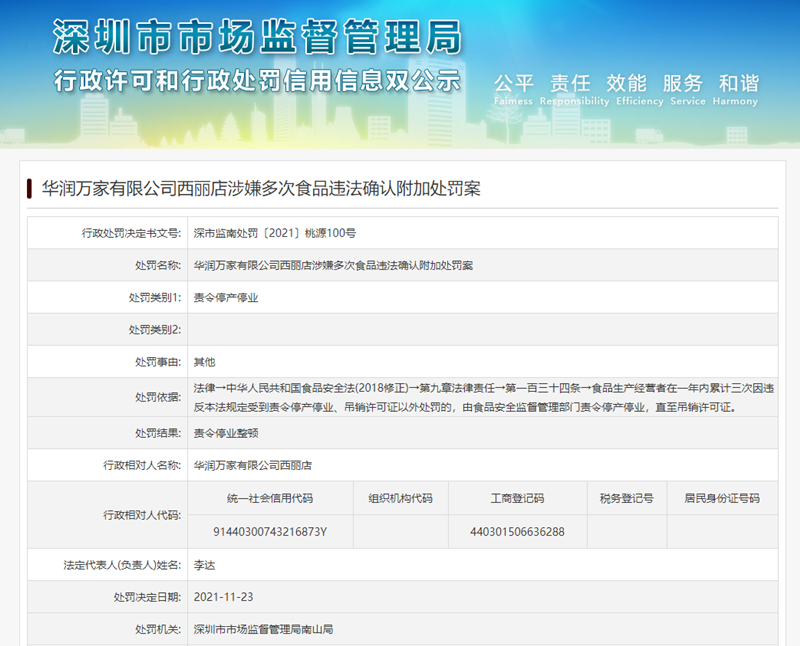Click the page heading 华润万家有限公司西丽店涉嫌多次食品违法确认附加处罚案

[261, 189]
